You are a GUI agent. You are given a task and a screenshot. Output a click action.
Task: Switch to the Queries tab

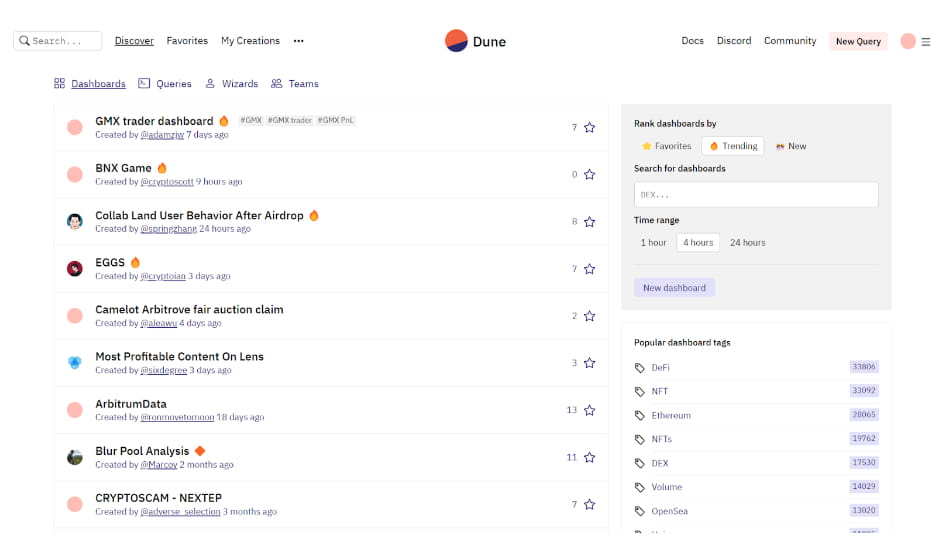point(165,84)
